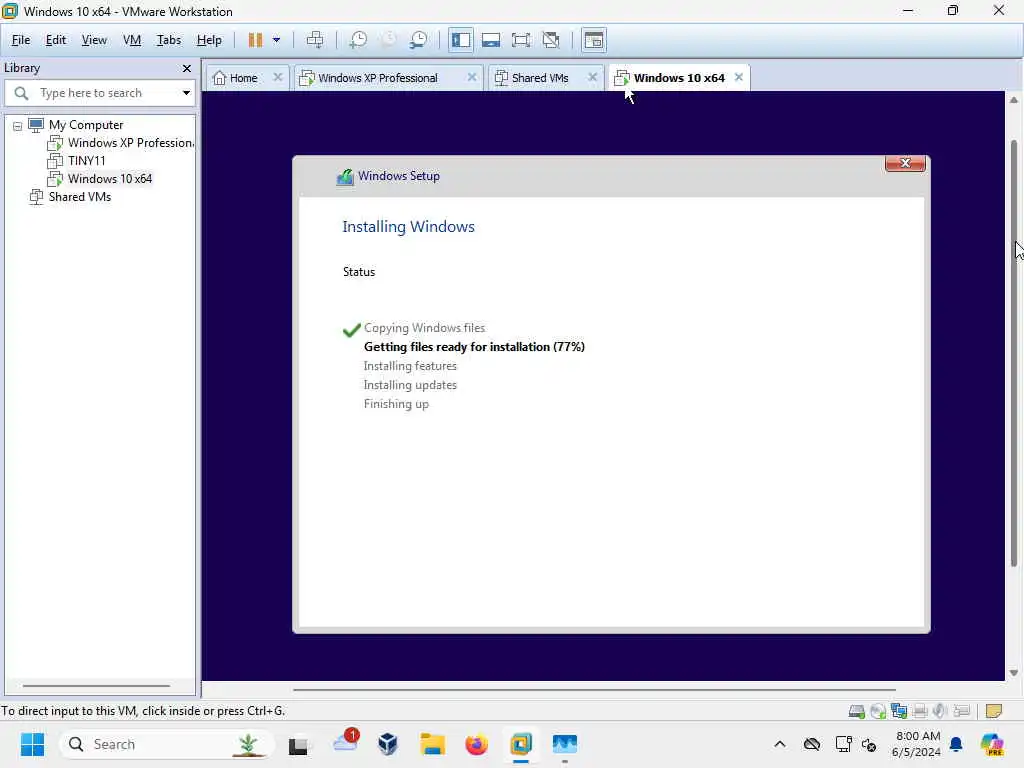Click the sound card status icon
1024x768 pixels.
click(x=940, y=711)
